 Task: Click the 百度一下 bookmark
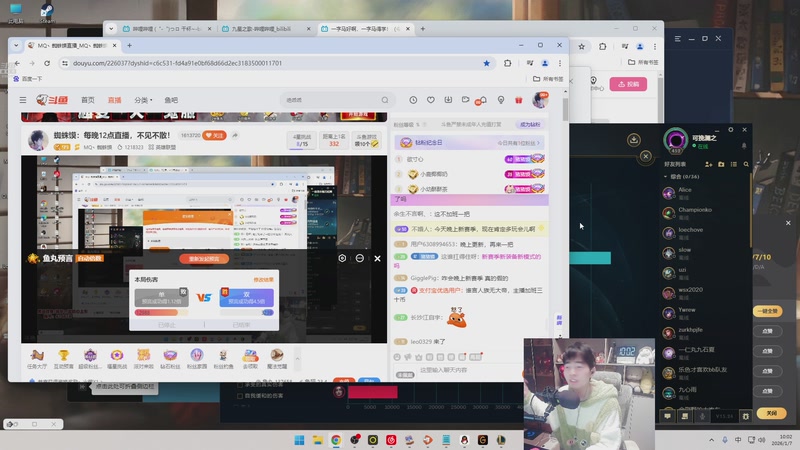[28, 79]
